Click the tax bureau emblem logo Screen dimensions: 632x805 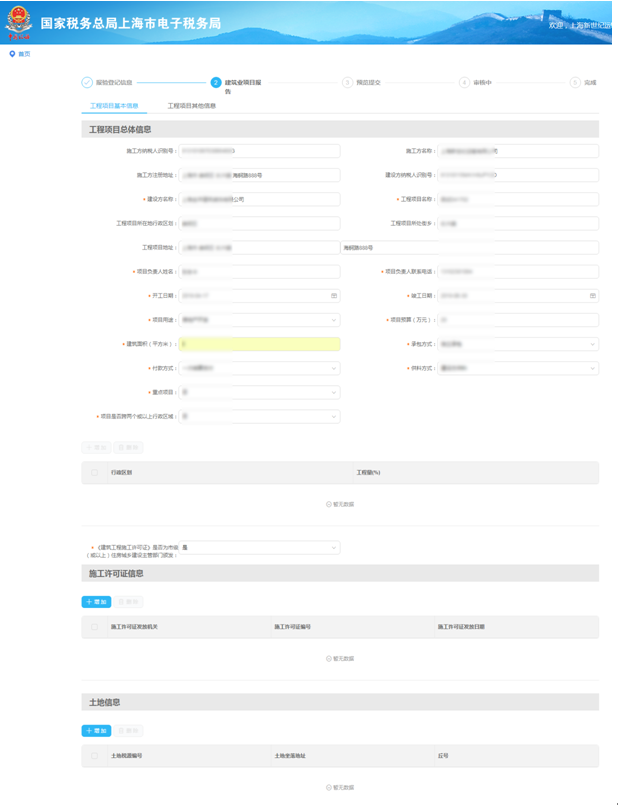click(19, 21)
